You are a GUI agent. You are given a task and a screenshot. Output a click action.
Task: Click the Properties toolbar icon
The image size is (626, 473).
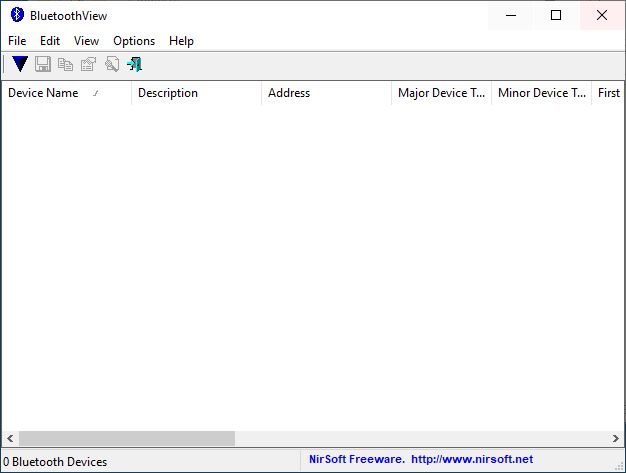click(88, 64)
